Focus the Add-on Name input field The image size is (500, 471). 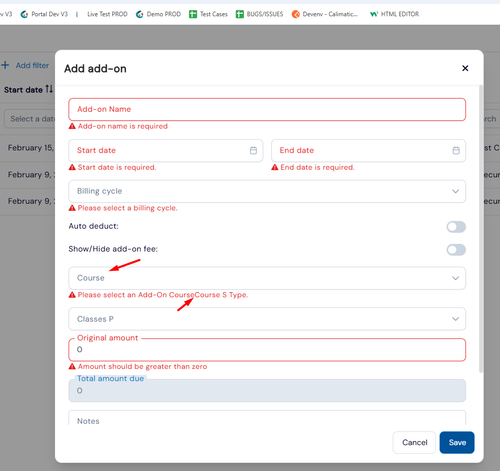(267, 109)
